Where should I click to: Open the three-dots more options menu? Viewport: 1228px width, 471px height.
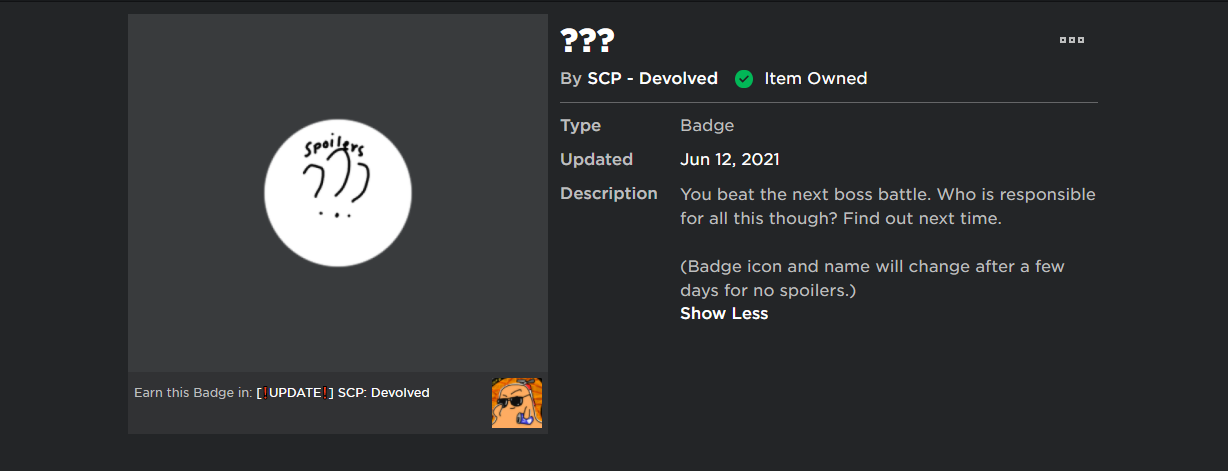pyautogui.click(x=1071, y=41)
